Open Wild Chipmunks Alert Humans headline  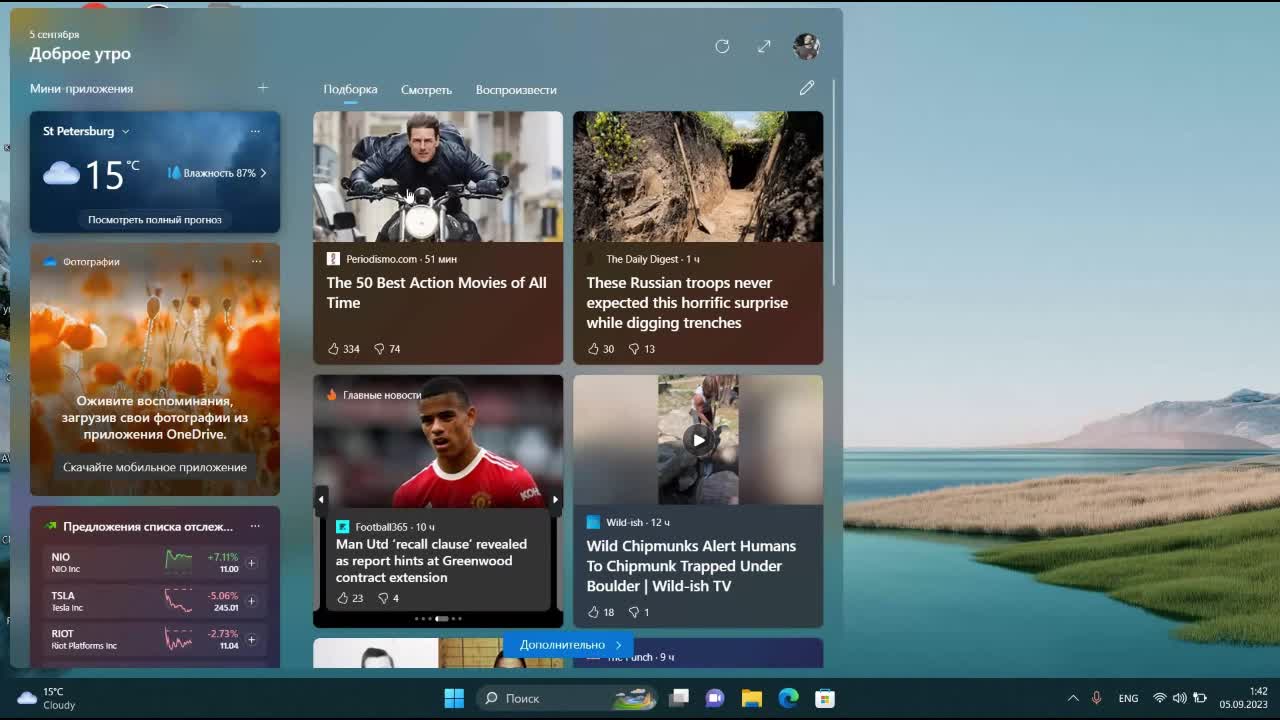coord(691,566)
